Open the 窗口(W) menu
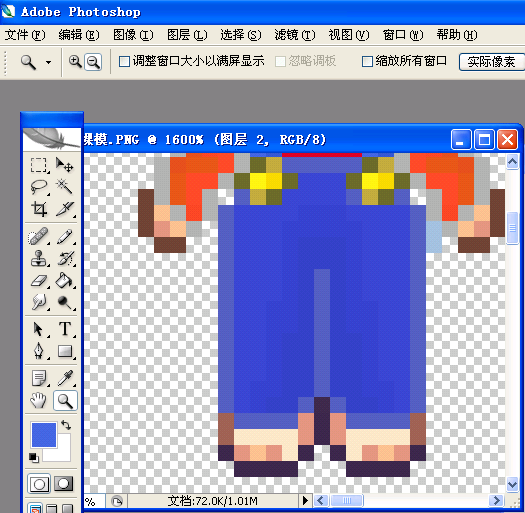Viewport: 525px width, 513px height. click(403, 35)
